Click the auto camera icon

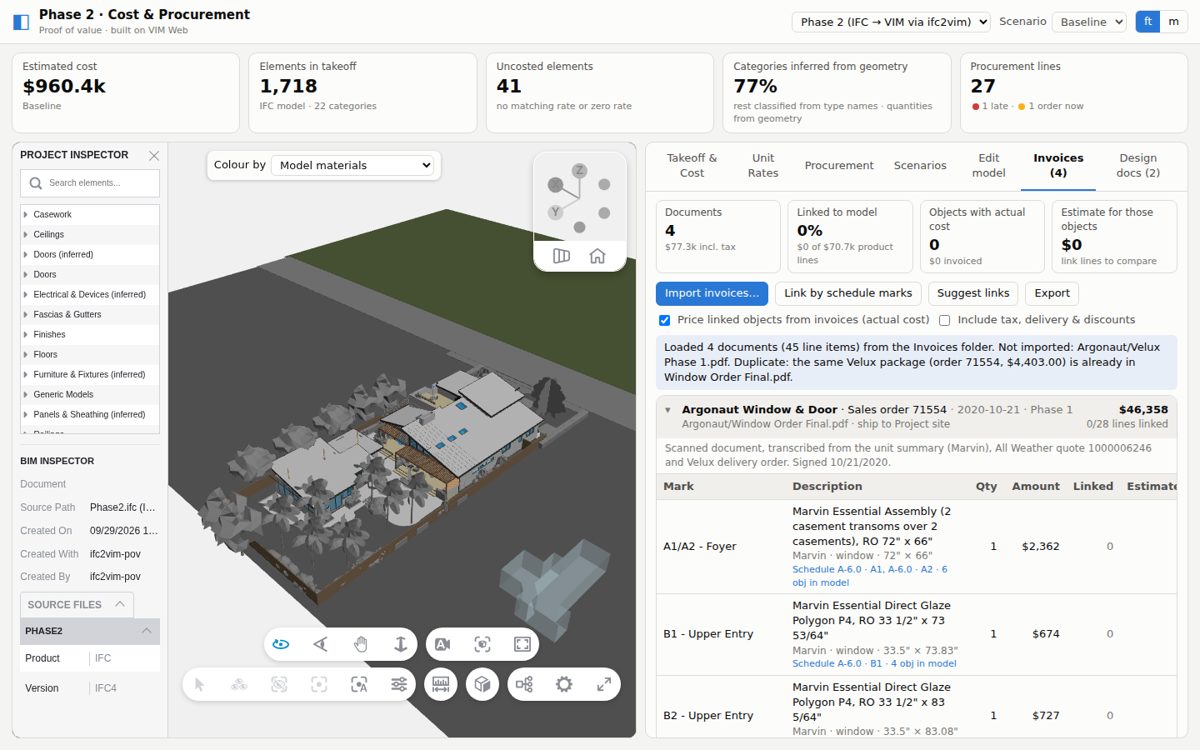442,644
